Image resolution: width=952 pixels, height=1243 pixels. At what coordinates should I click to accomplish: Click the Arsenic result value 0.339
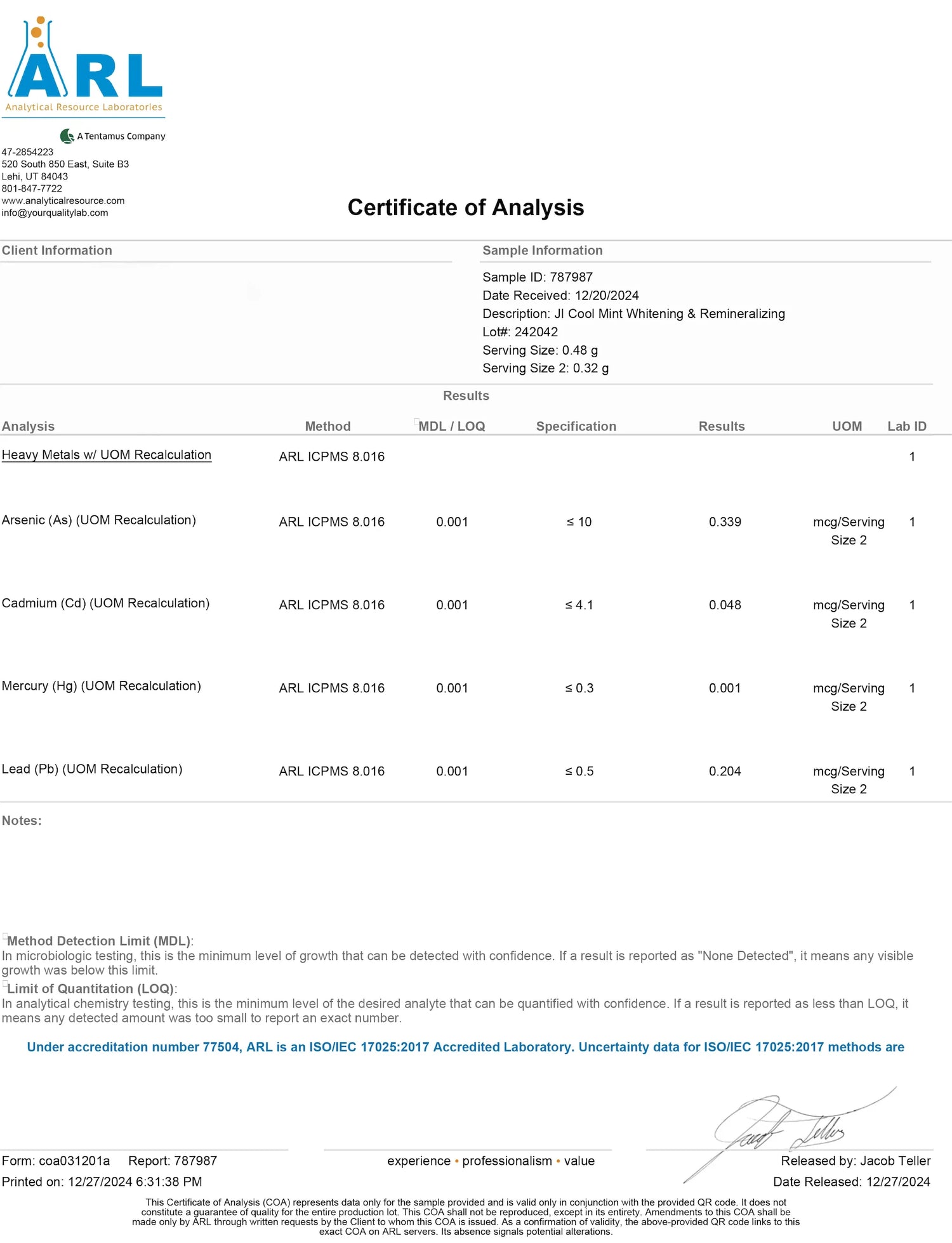(725, 522)
